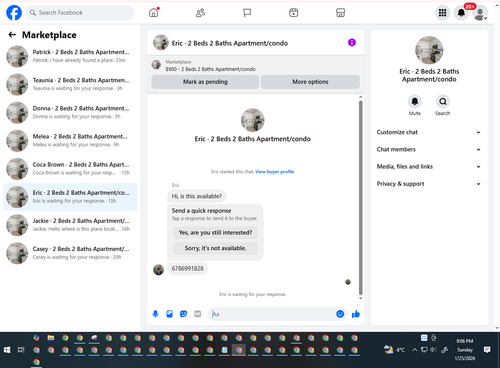Expand Chat members section
Screen dimensions: 500x368
[x=429, y=149]
